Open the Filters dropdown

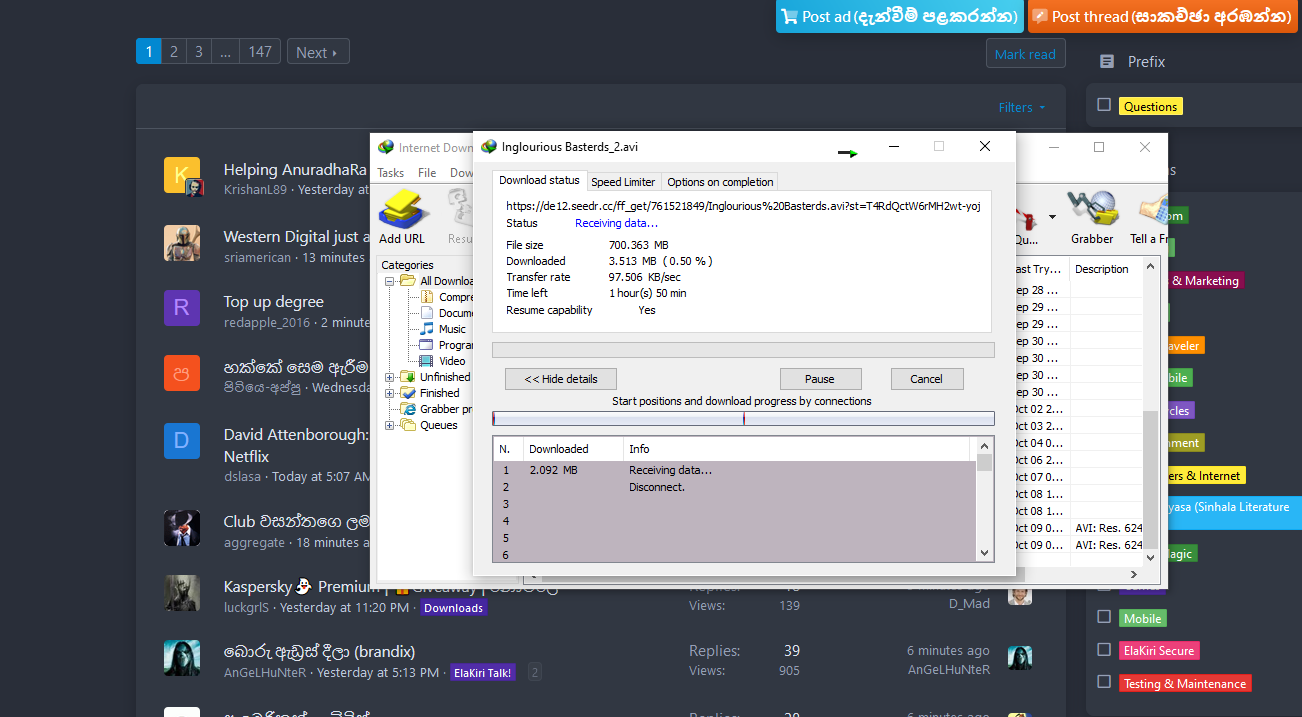[1022, 107]
